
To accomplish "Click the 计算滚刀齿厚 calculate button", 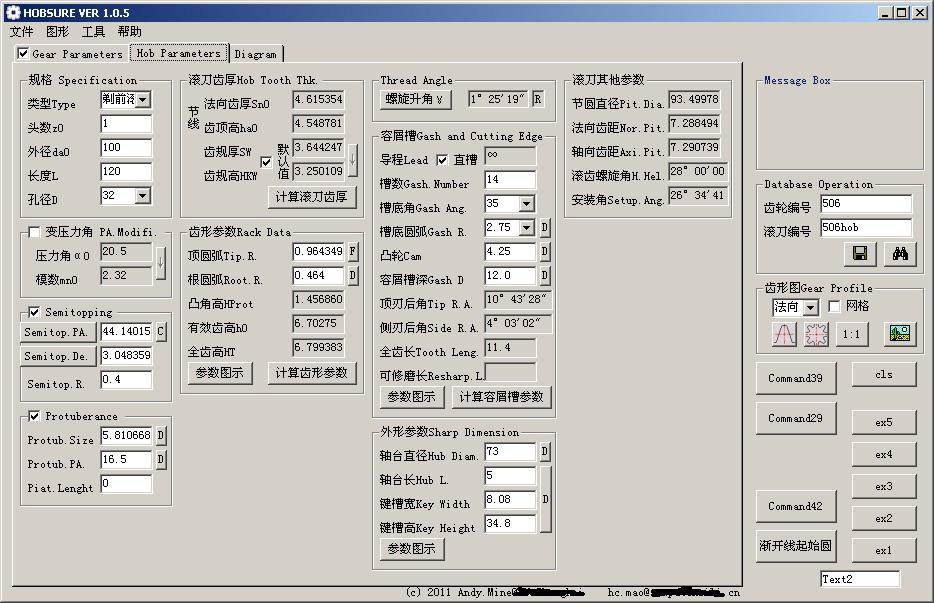I will [x=312, y=197].
